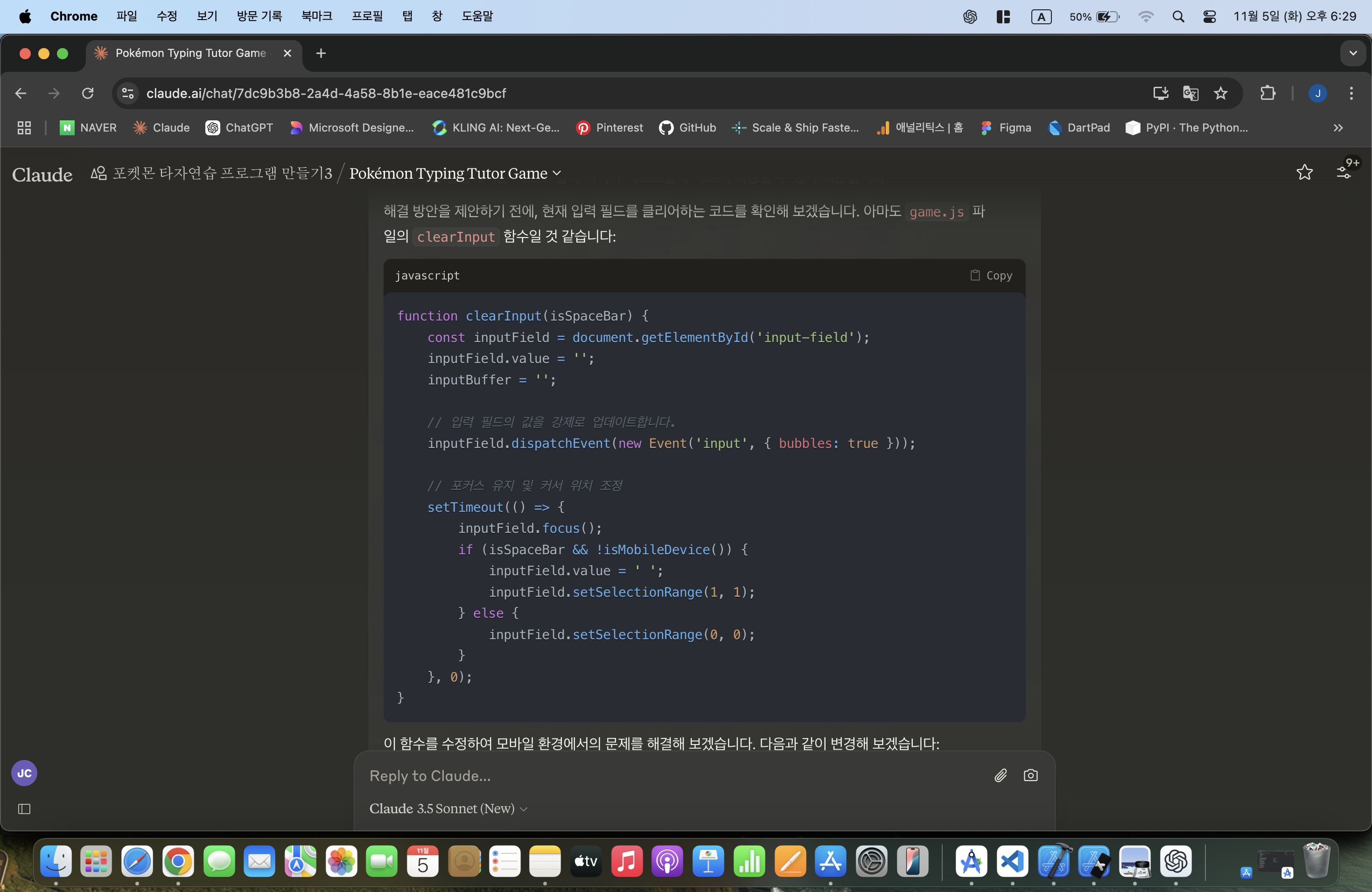
Task: Click the attach file paperclip icon
Action: [x=1000, y=776]
